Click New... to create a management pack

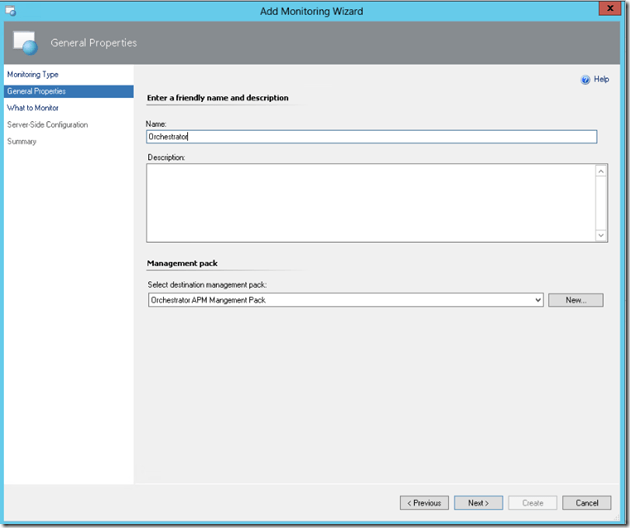click(575, 300)
